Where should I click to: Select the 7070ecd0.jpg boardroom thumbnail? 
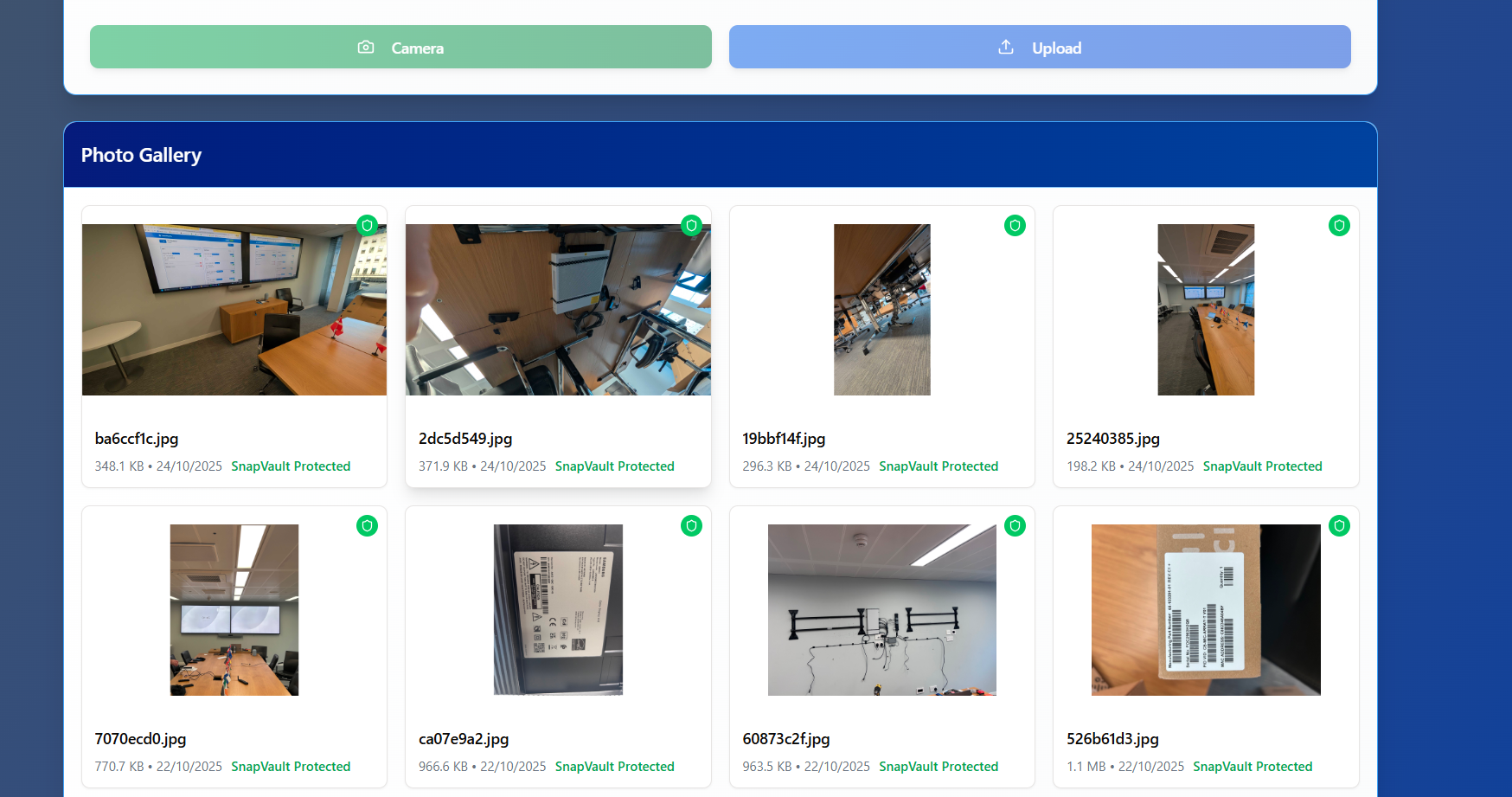pos(234,610)
